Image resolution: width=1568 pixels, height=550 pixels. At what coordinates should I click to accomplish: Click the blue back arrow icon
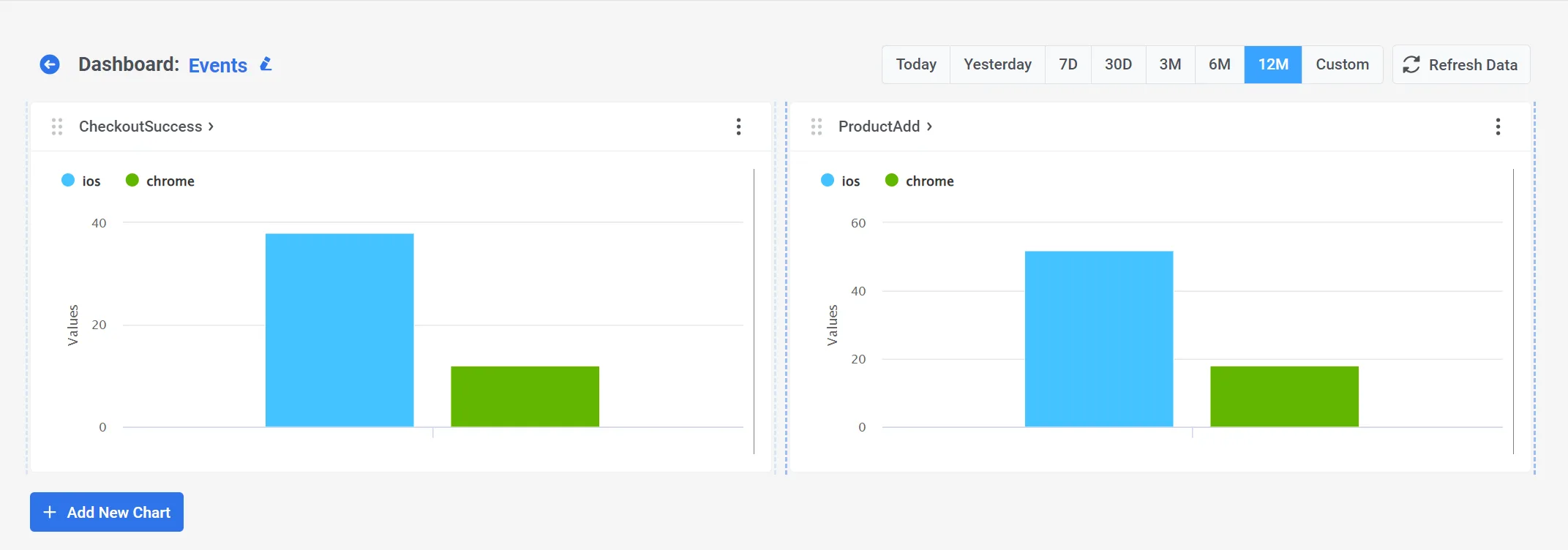[x=50, y=64]
